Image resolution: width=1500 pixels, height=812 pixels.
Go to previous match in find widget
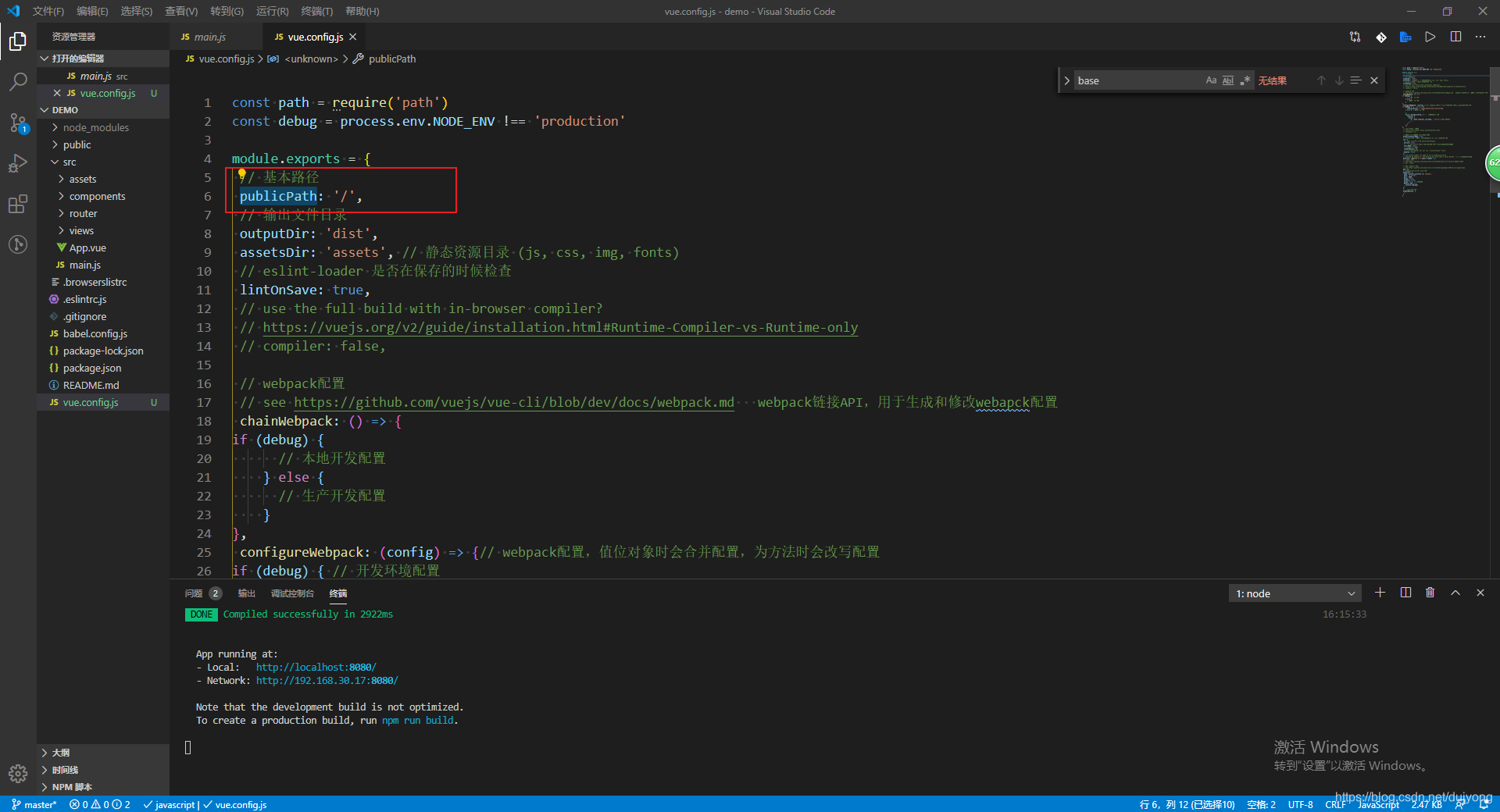[1321, 80]
